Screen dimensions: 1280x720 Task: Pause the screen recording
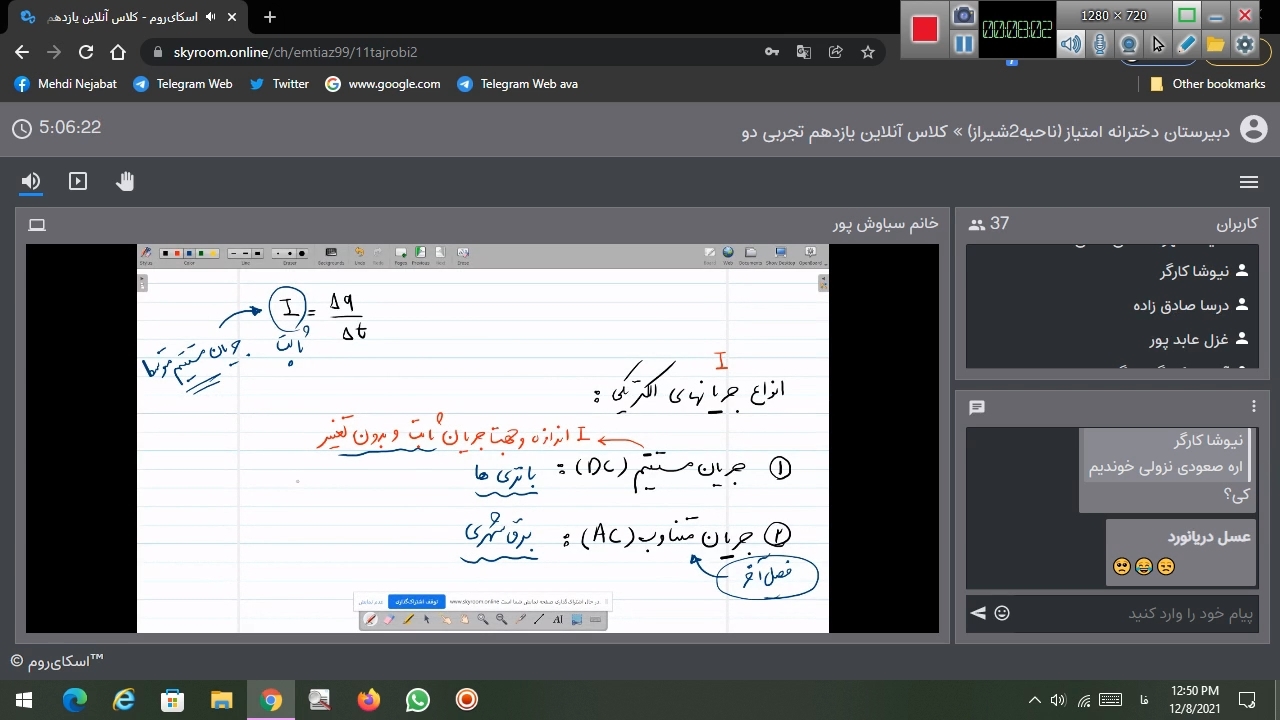click(963, 44)
